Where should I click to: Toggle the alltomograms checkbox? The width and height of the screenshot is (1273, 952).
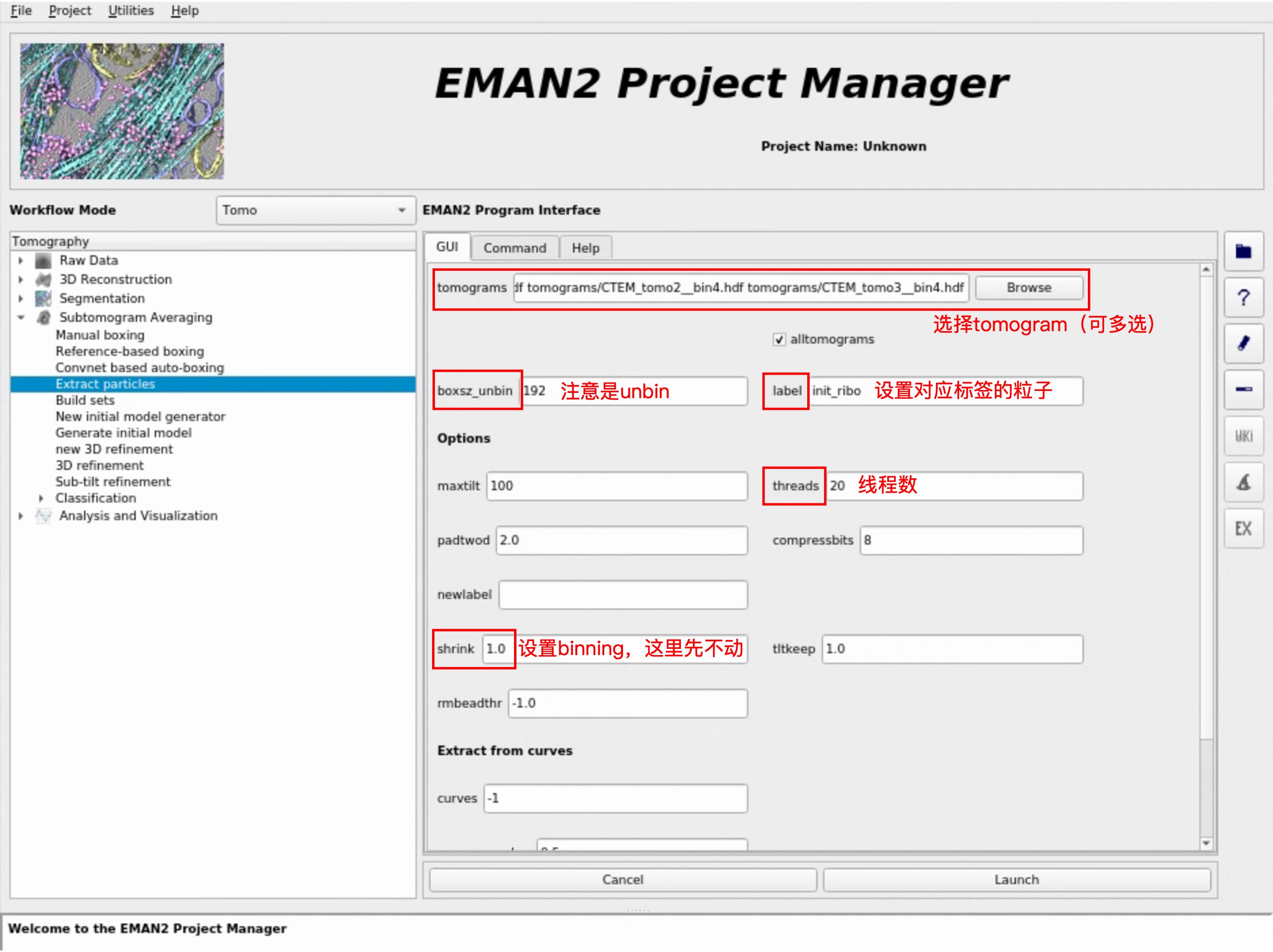click(x=779, y=339)
